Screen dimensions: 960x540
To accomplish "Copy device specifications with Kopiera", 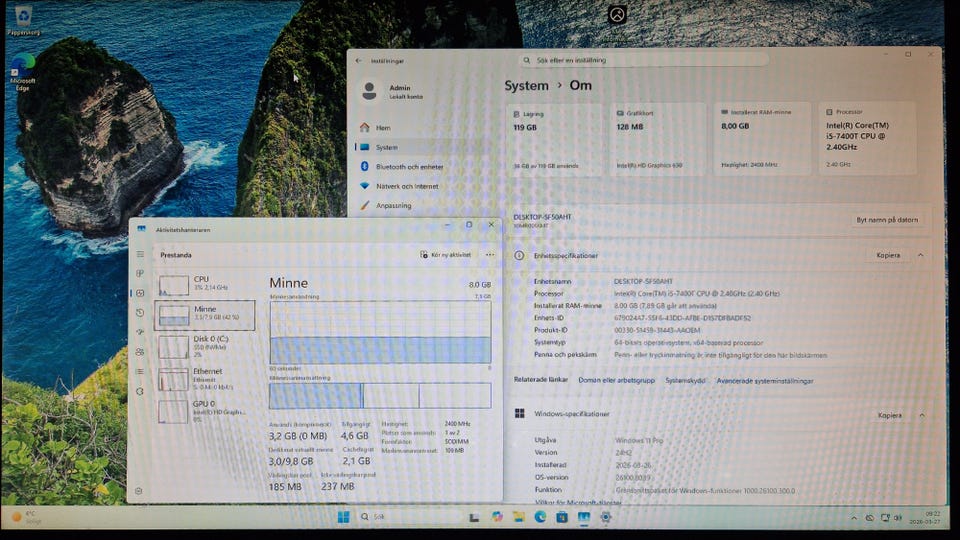I will 888,255.
